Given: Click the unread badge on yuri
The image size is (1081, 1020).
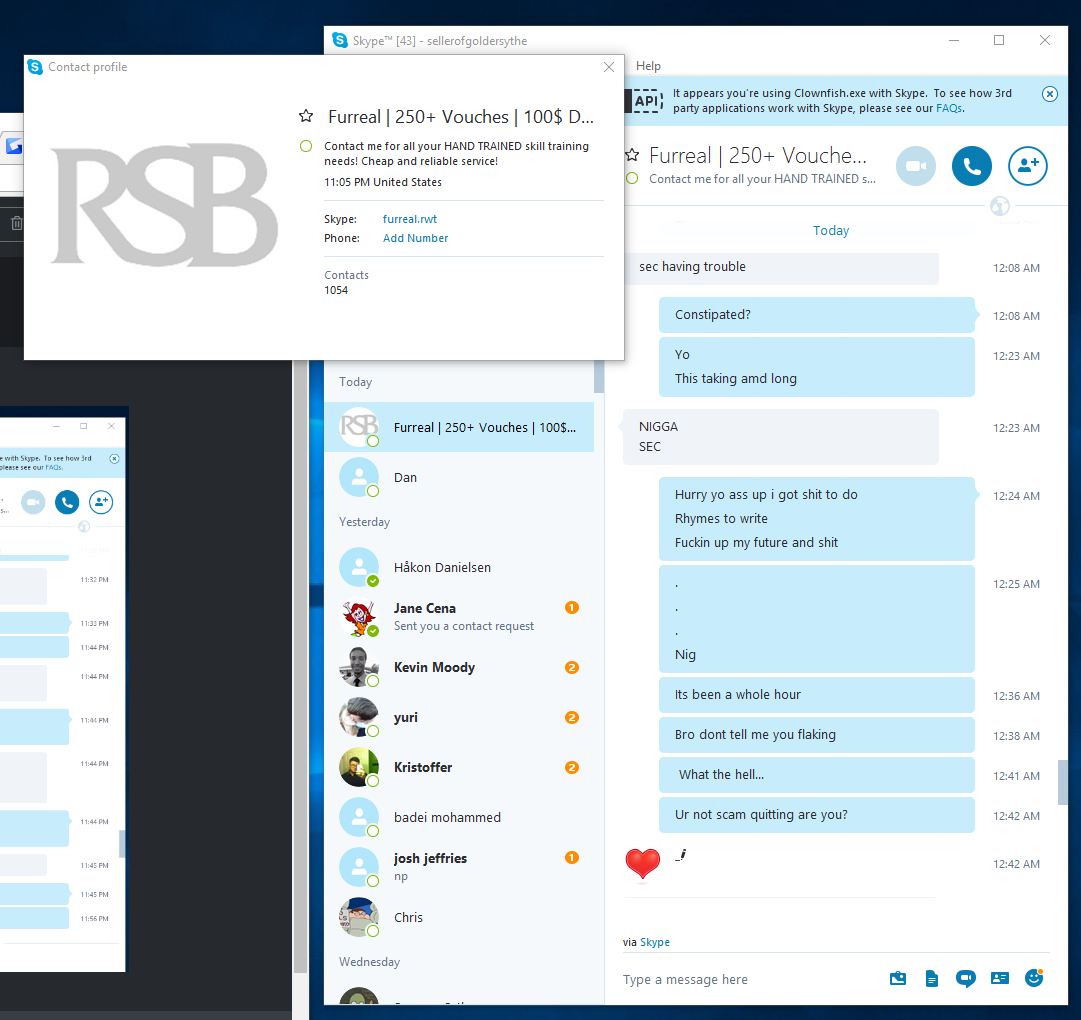Looking at the screenshot, I should point(572,717).
